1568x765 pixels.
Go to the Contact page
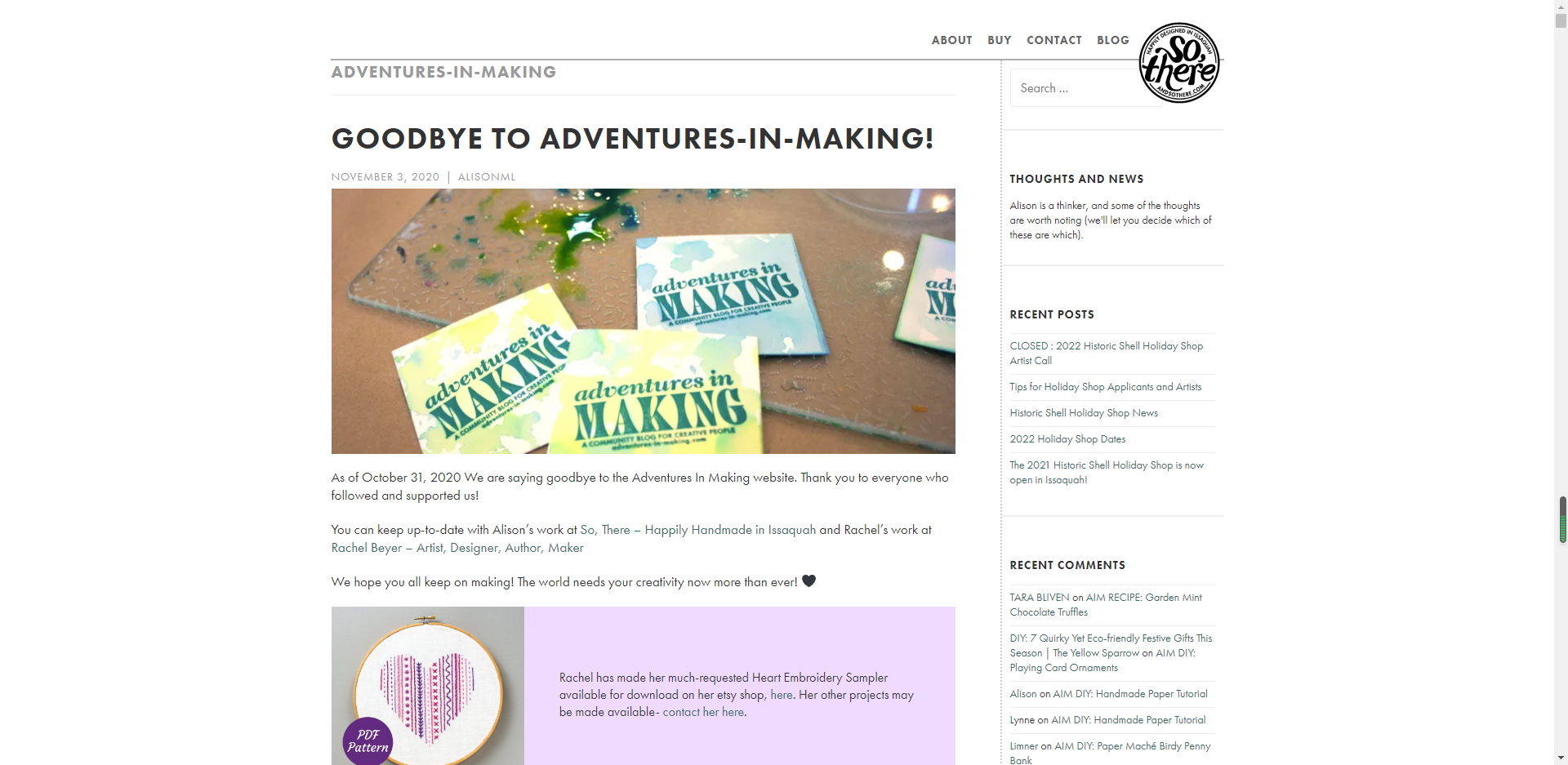point(1053,40)
